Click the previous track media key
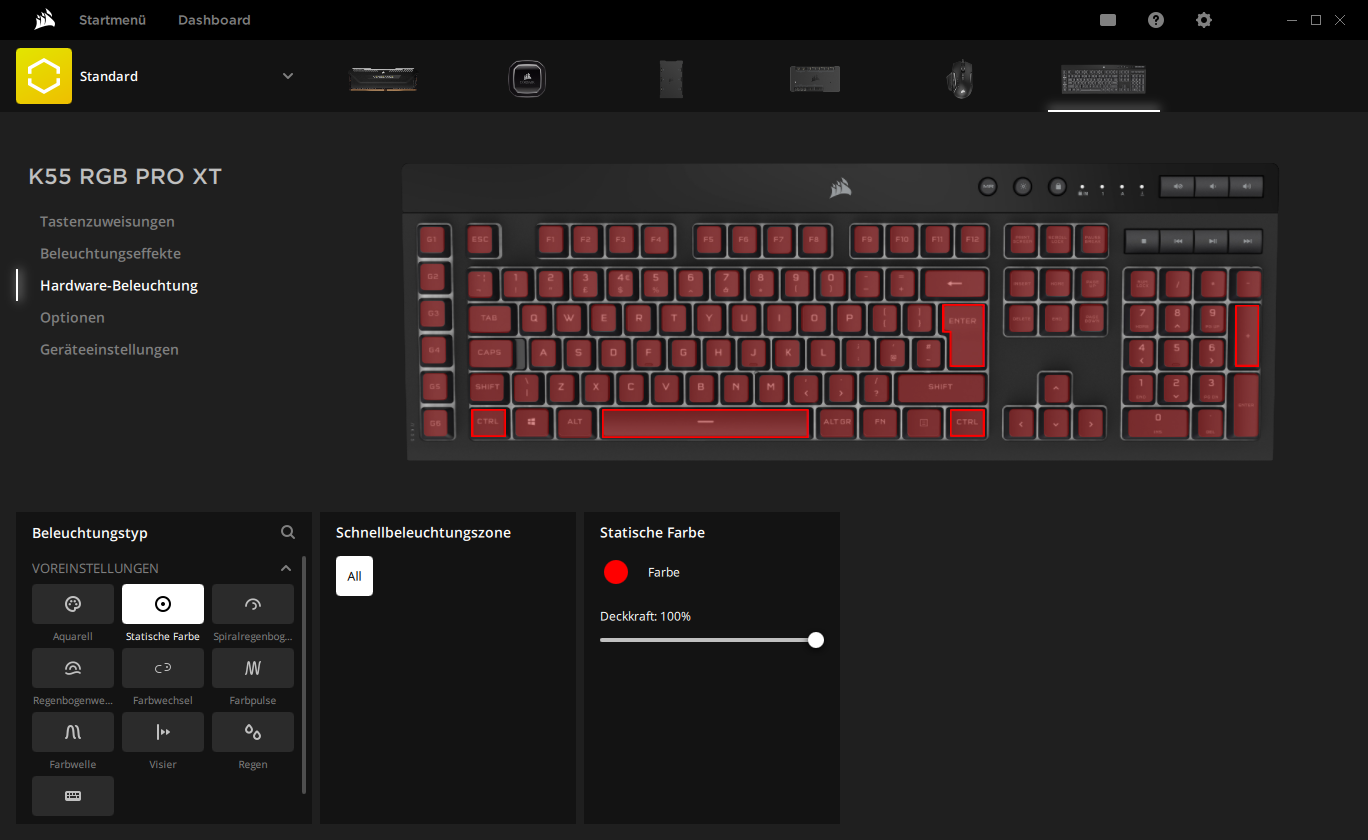The image size is (1368, 840). tap(1178, 241)
